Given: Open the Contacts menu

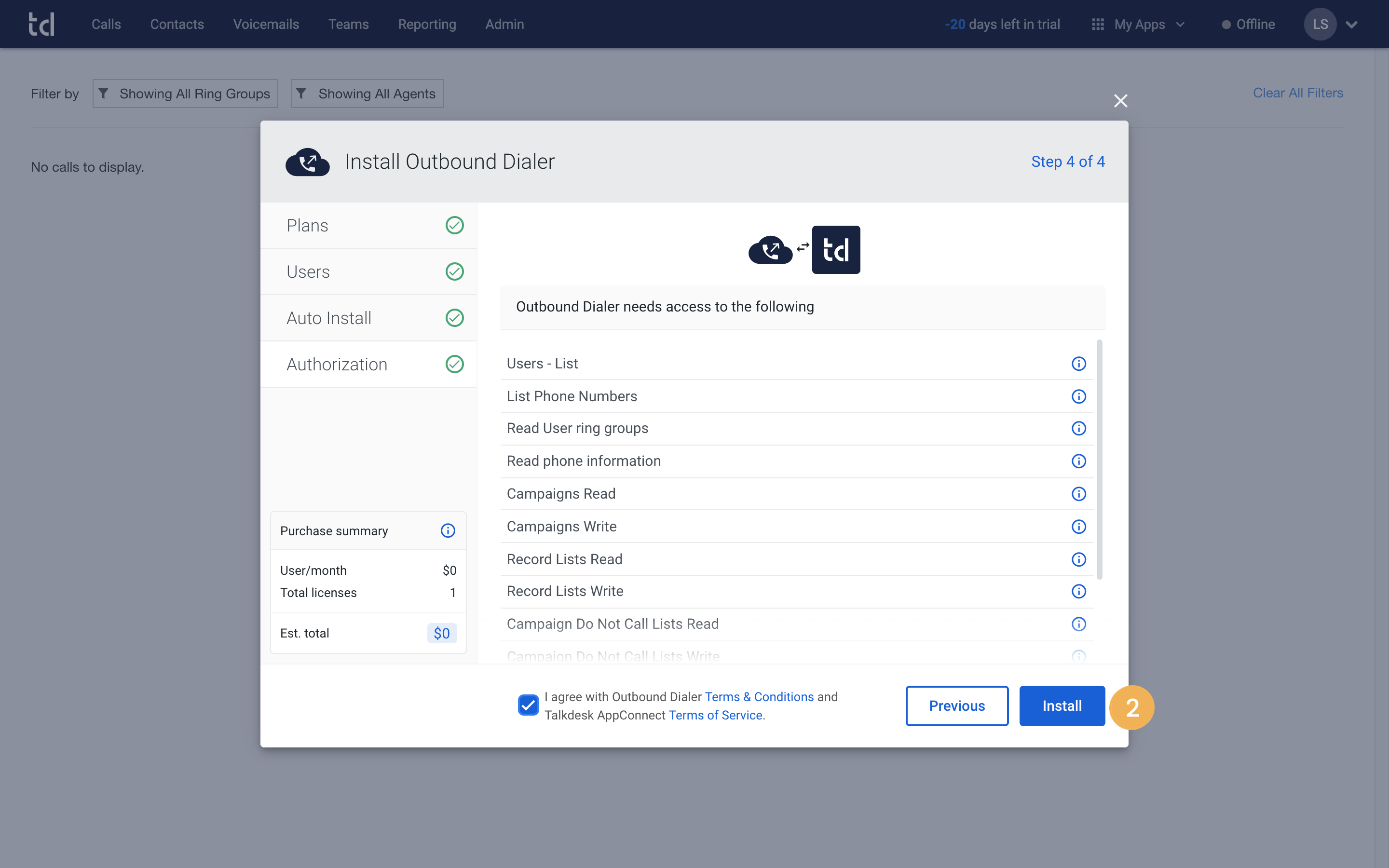Looking at the screenshot, I should [x=177, y=24].
